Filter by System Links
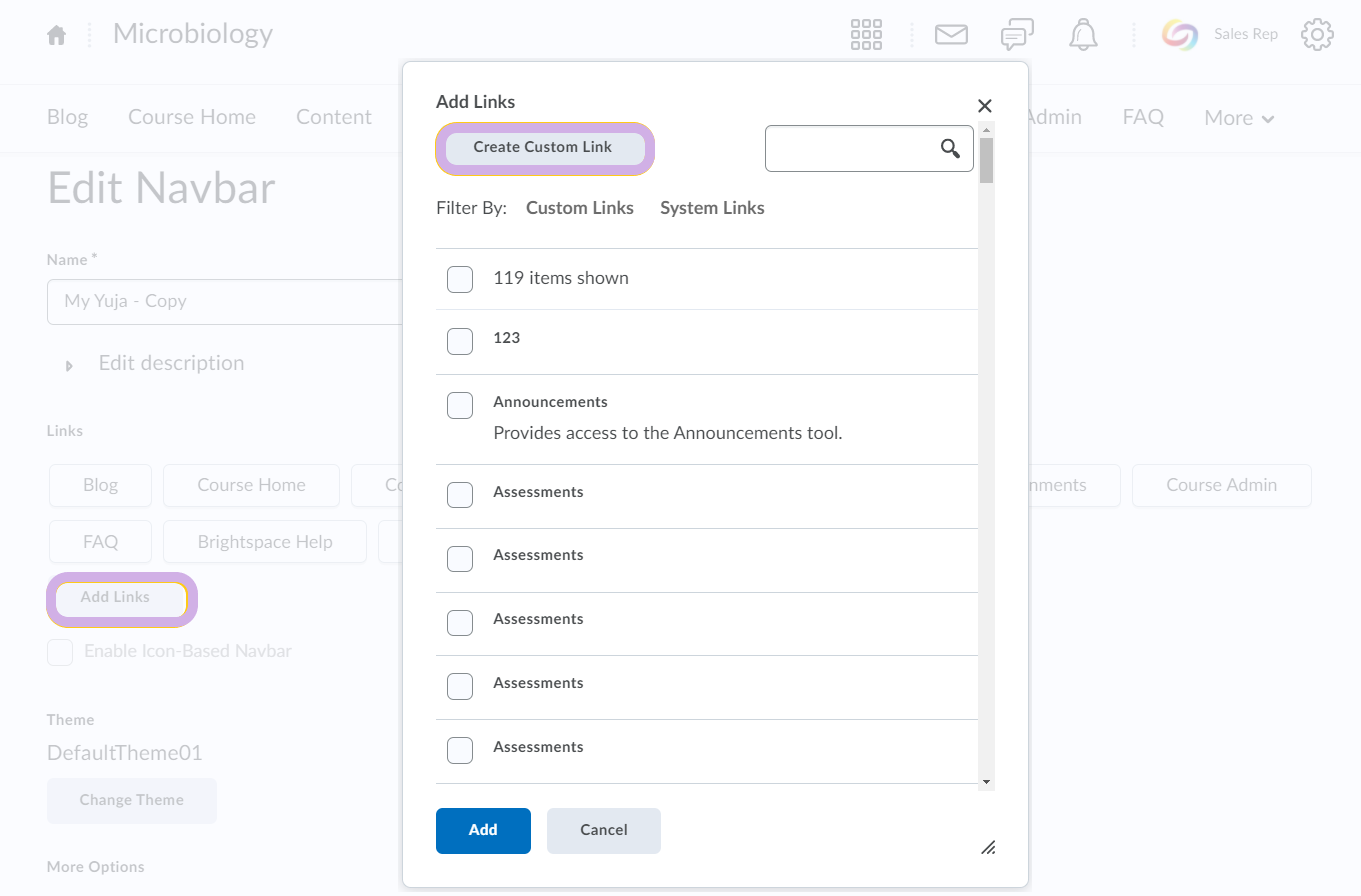Screen dimensions: 1361x896 712,208
